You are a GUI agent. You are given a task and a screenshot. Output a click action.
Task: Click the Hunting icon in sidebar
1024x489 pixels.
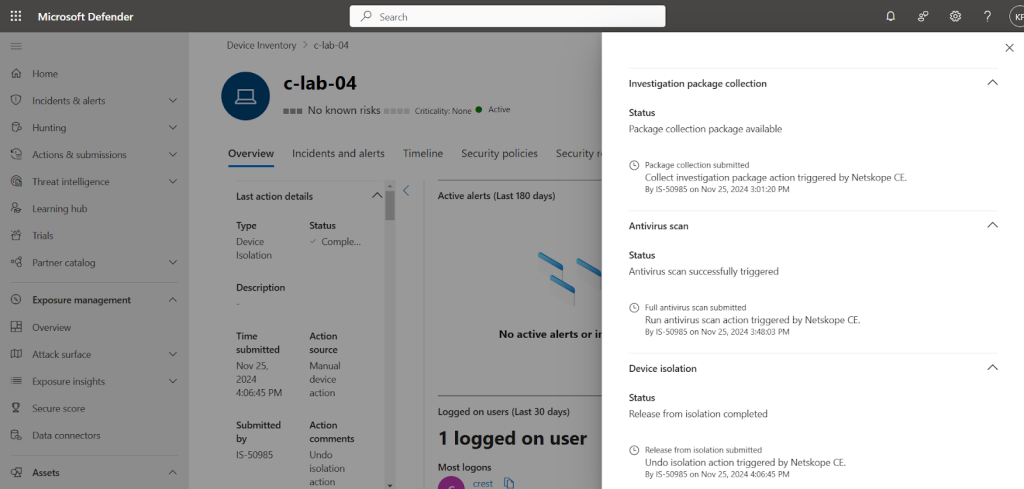tap(16, 127)
